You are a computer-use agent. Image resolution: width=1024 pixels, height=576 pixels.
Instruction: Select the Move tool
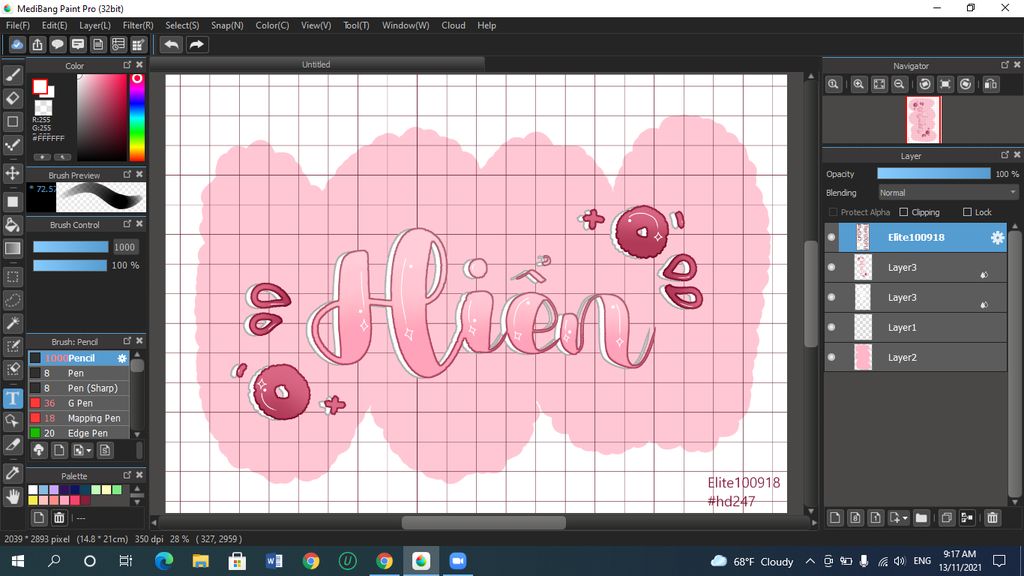tap(12, 173)
